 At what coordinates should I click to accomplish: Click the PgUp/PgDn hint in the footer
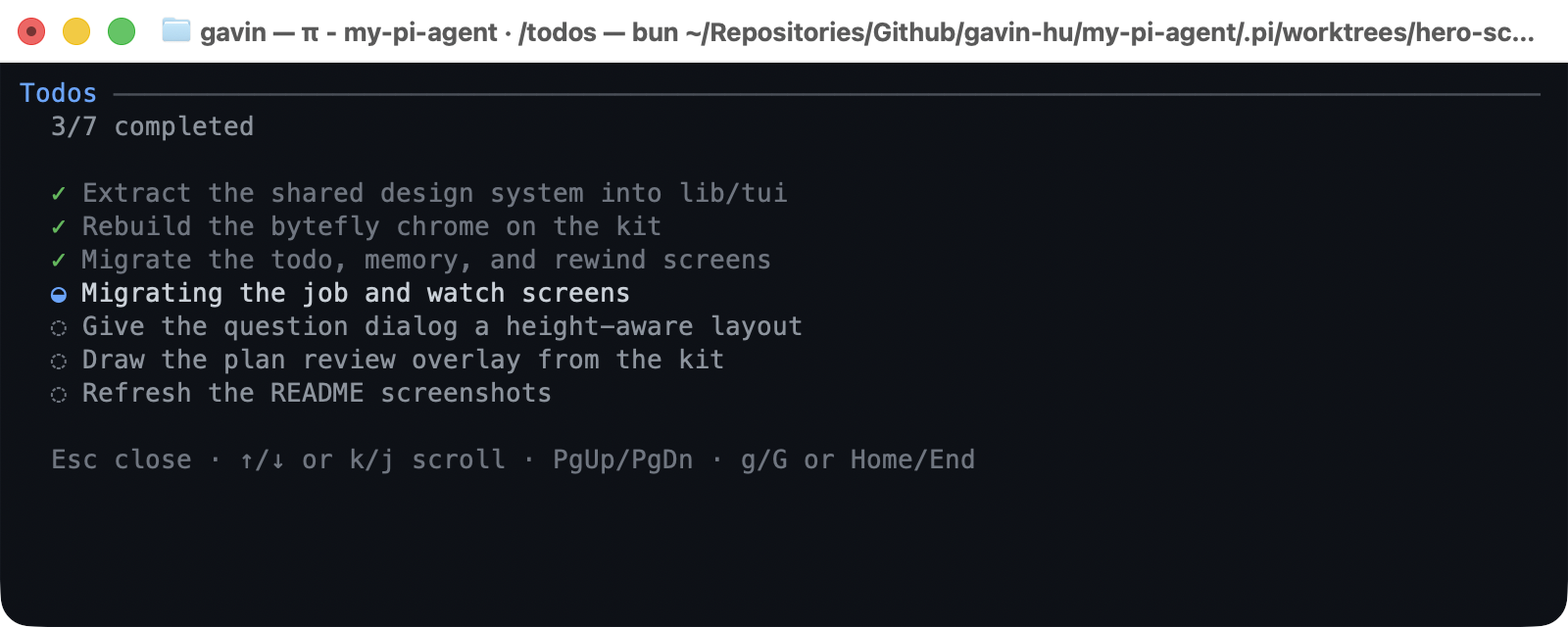point(622,459)
